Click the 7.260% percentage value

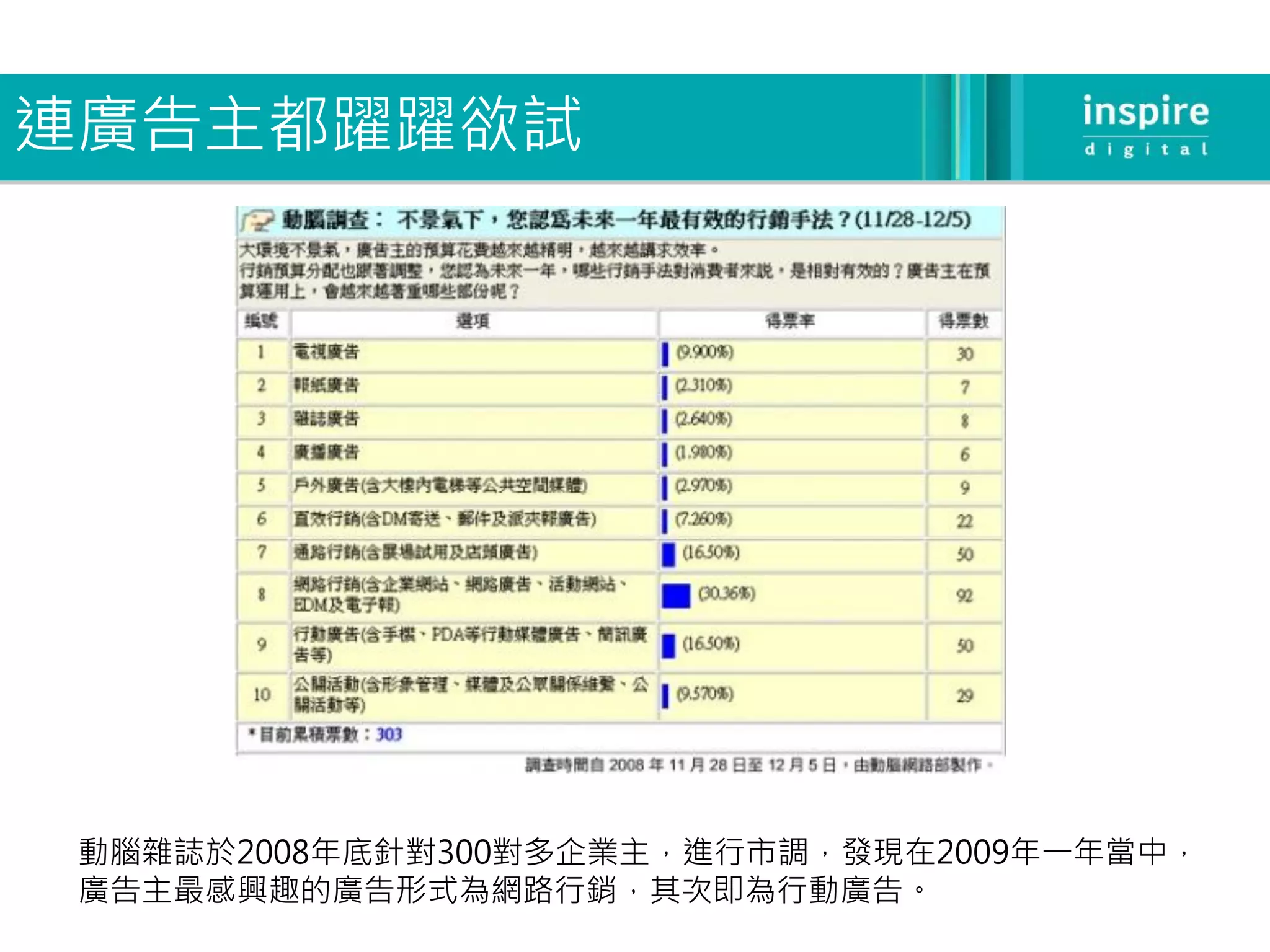[704, 519]
